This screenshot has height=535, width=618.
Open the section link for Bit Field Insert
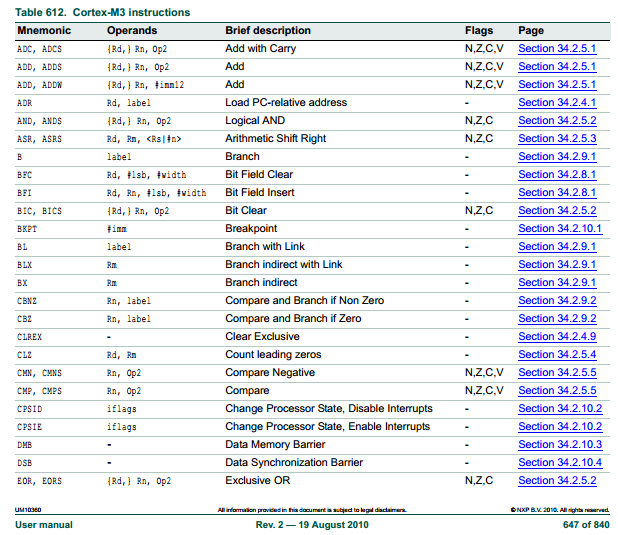(x=557, y=192)
